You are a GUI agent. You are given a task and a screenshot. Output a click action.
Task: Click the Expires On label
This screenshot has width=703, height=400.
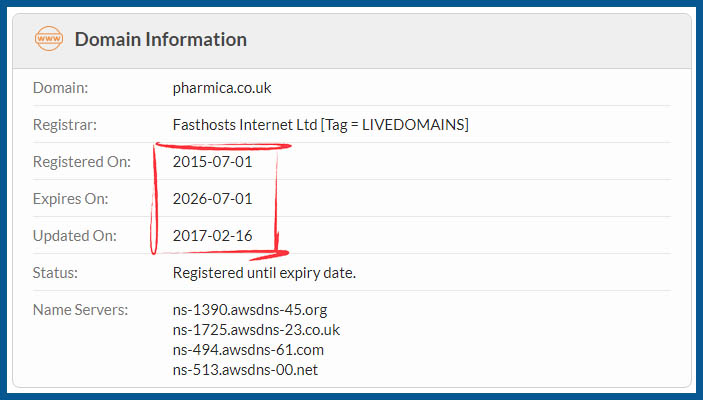[70, 199]
